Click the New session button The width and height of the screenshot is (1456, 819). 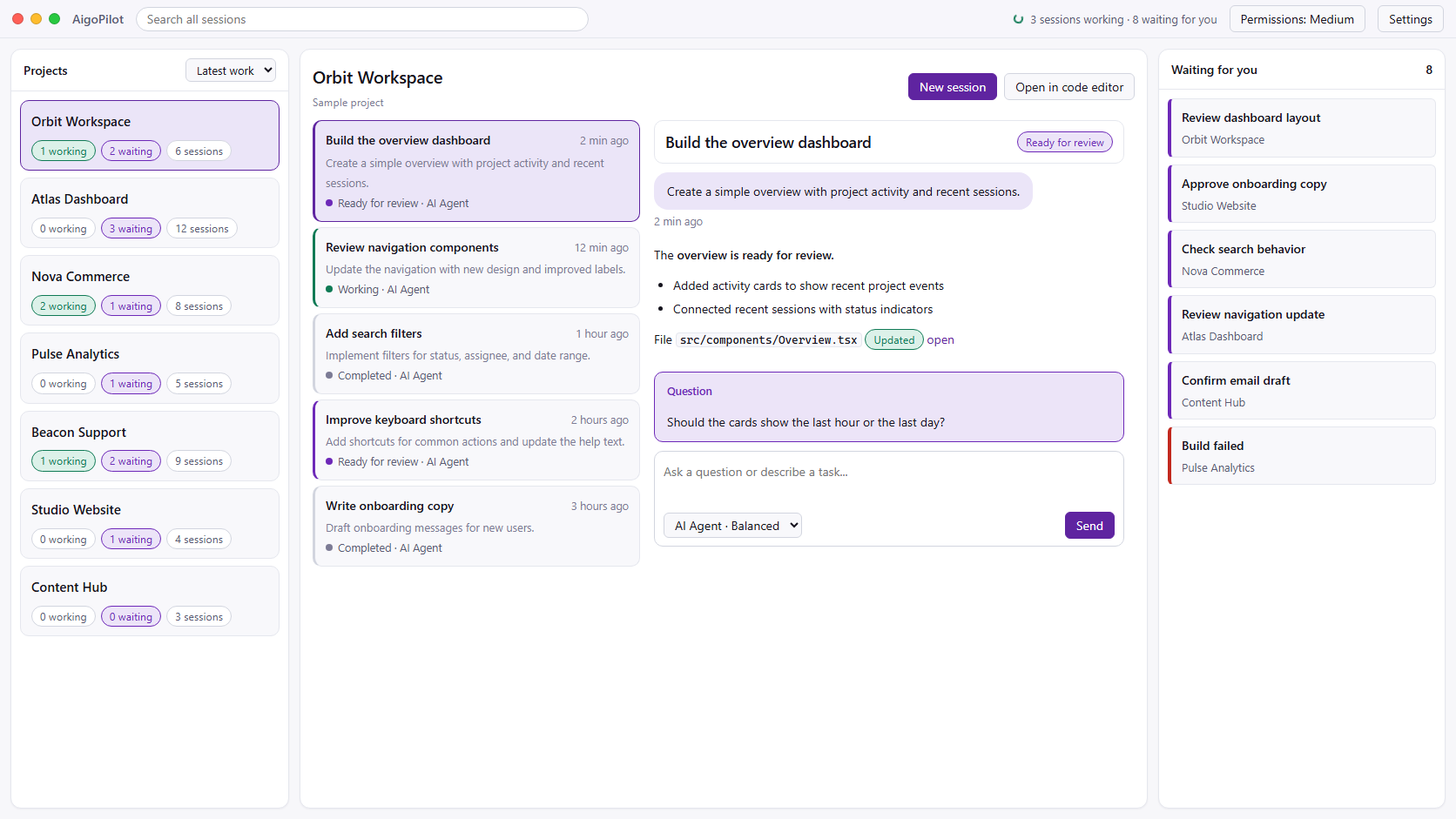(953, 87)
